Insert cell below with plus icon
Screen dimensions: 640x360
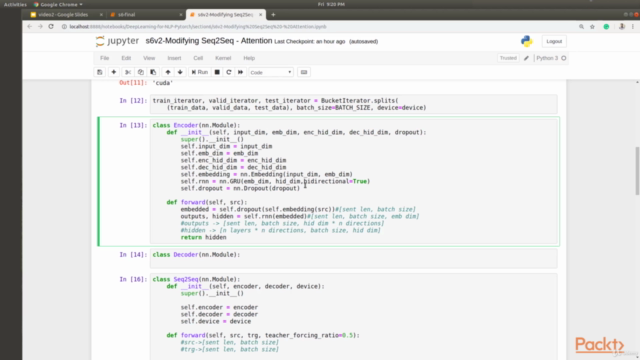tap(114, 72)
